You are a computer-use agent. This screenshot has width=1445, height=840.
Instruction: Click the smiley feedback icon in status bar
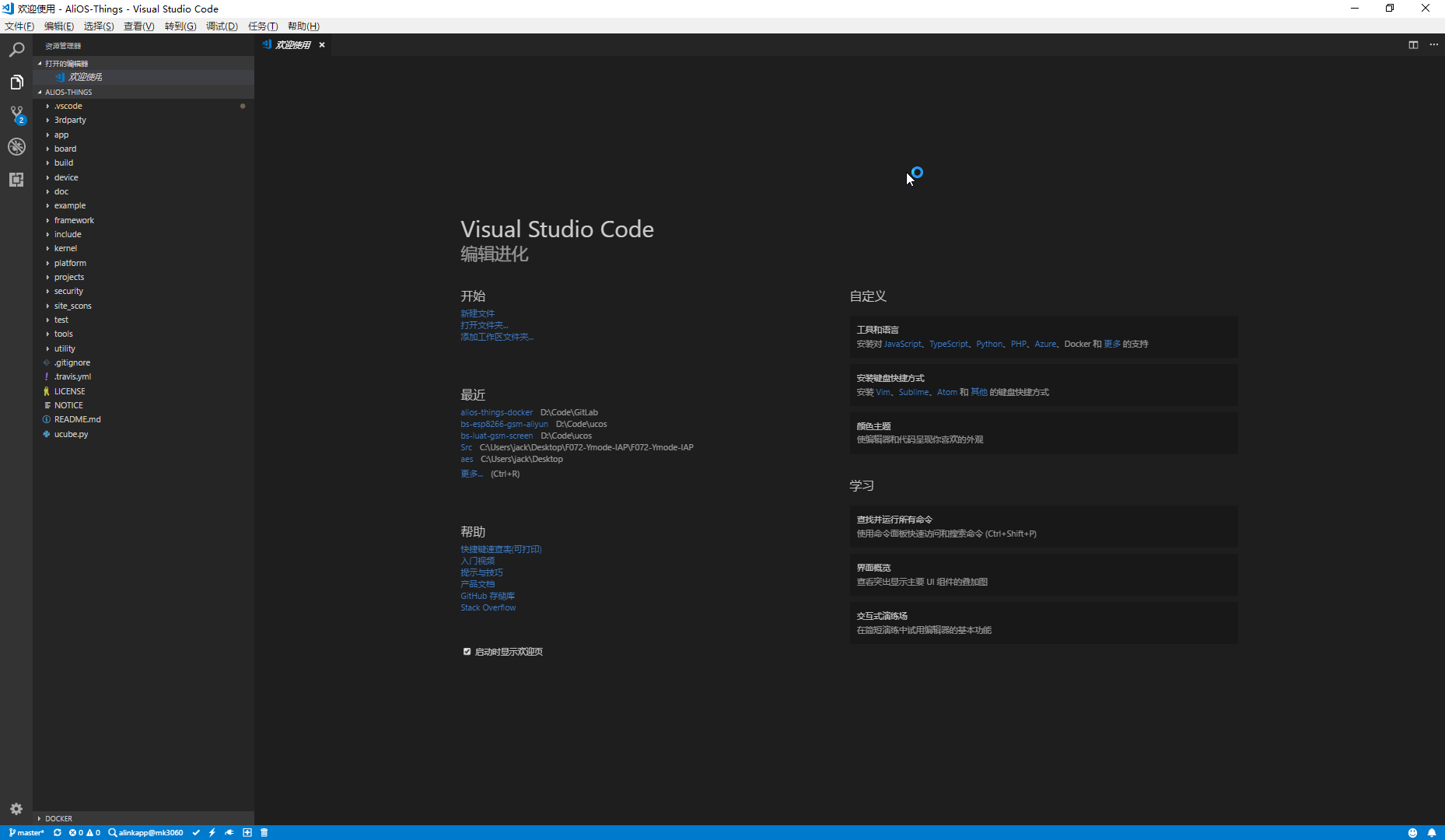click(x=1412, y=832)
